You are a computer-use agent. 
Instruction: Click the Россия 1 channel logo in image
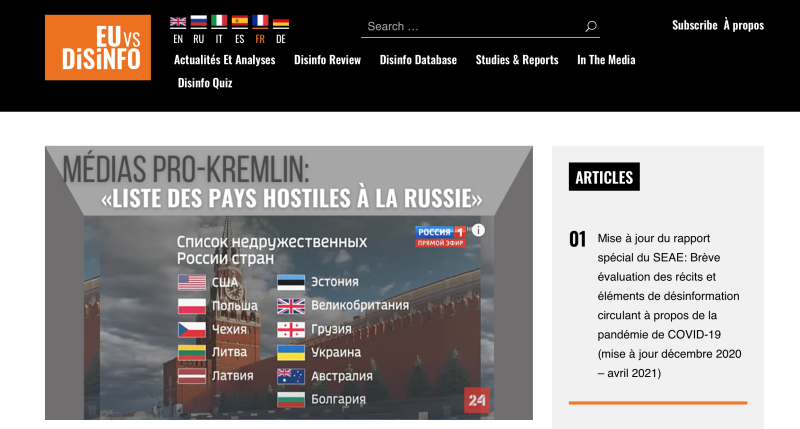click(x=440, y=237)
